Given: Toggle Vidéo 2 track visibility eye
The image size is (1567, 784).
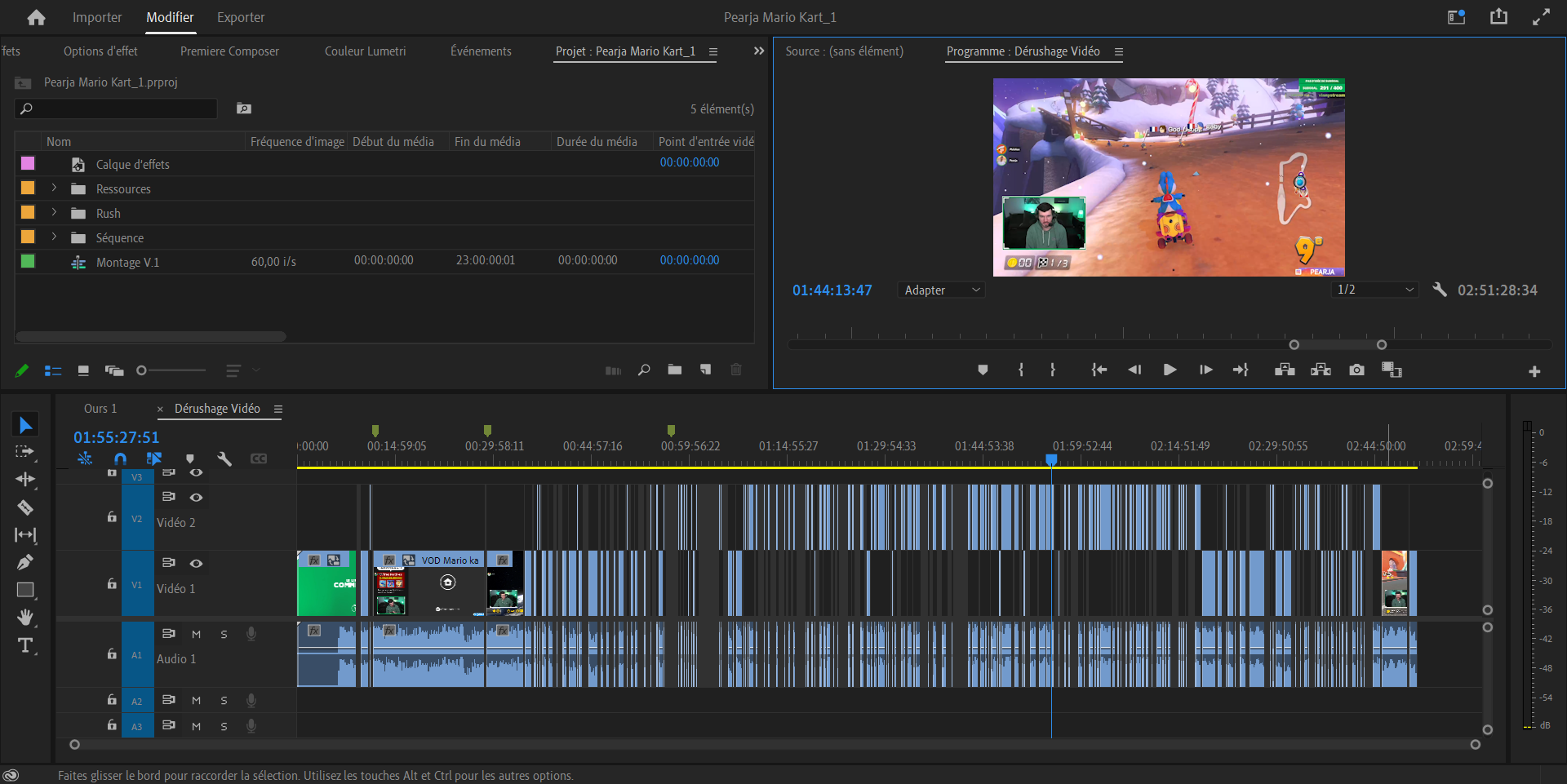Looking at the screenshot, I should (x=196, y=497).
